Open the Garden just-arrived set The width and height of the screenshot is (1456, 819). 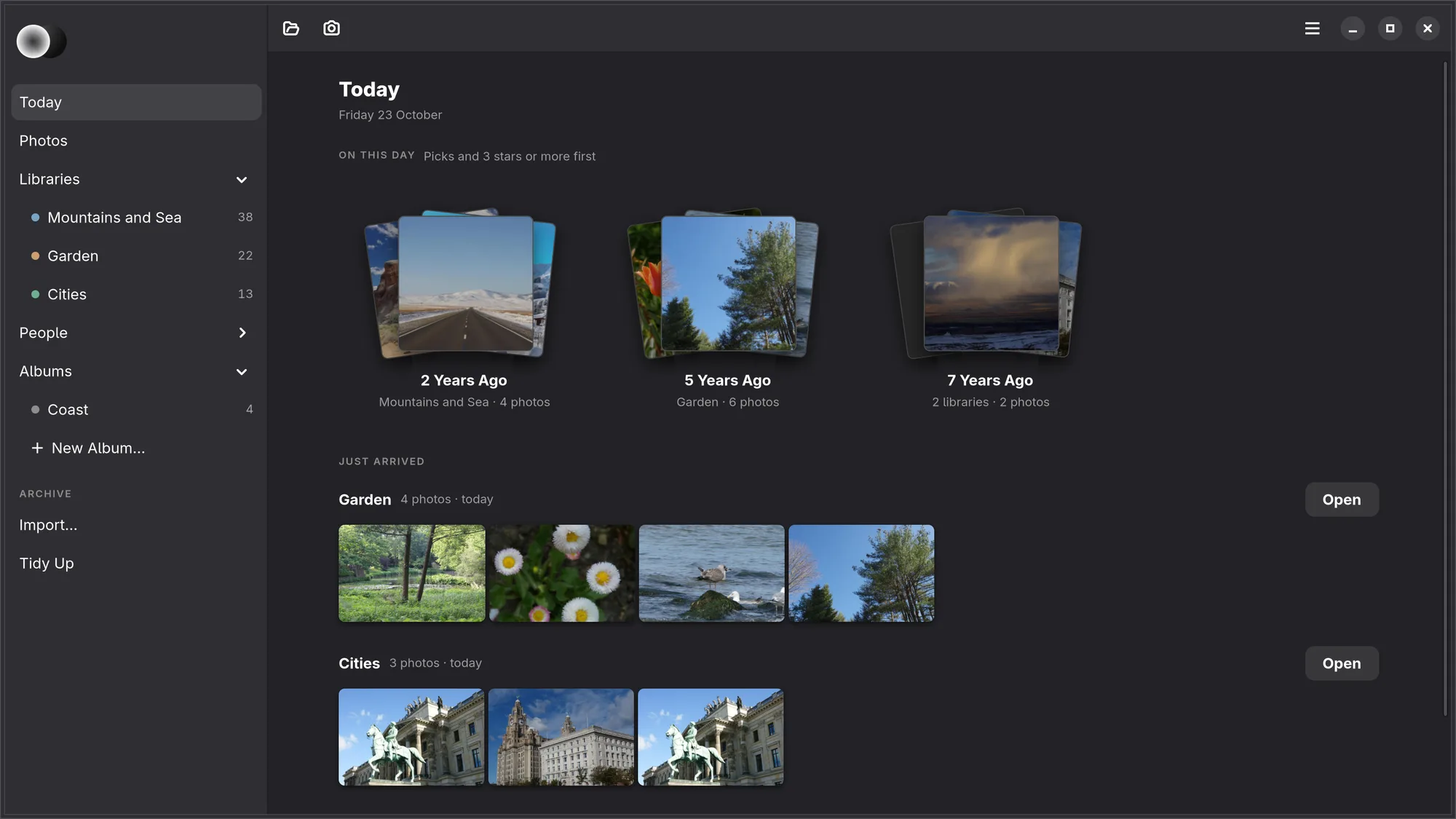1341,499
